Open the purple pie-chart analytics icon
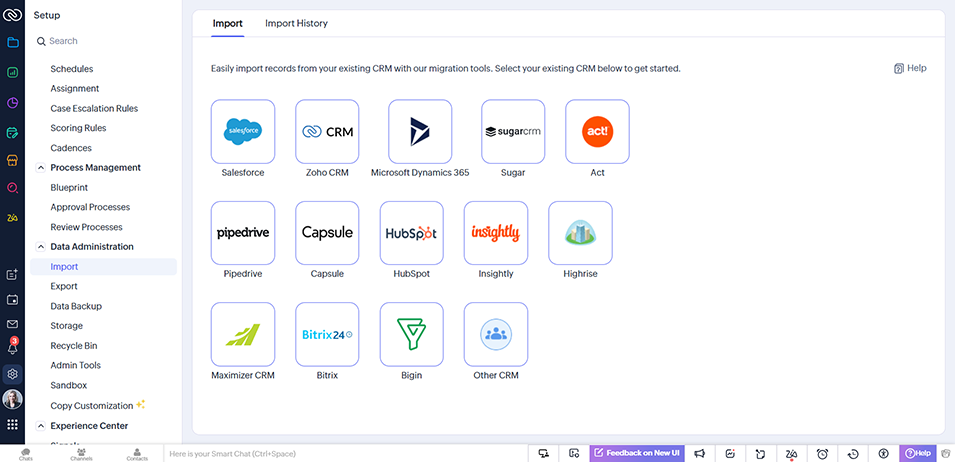The image size is (955, 462). pos(12,102)
